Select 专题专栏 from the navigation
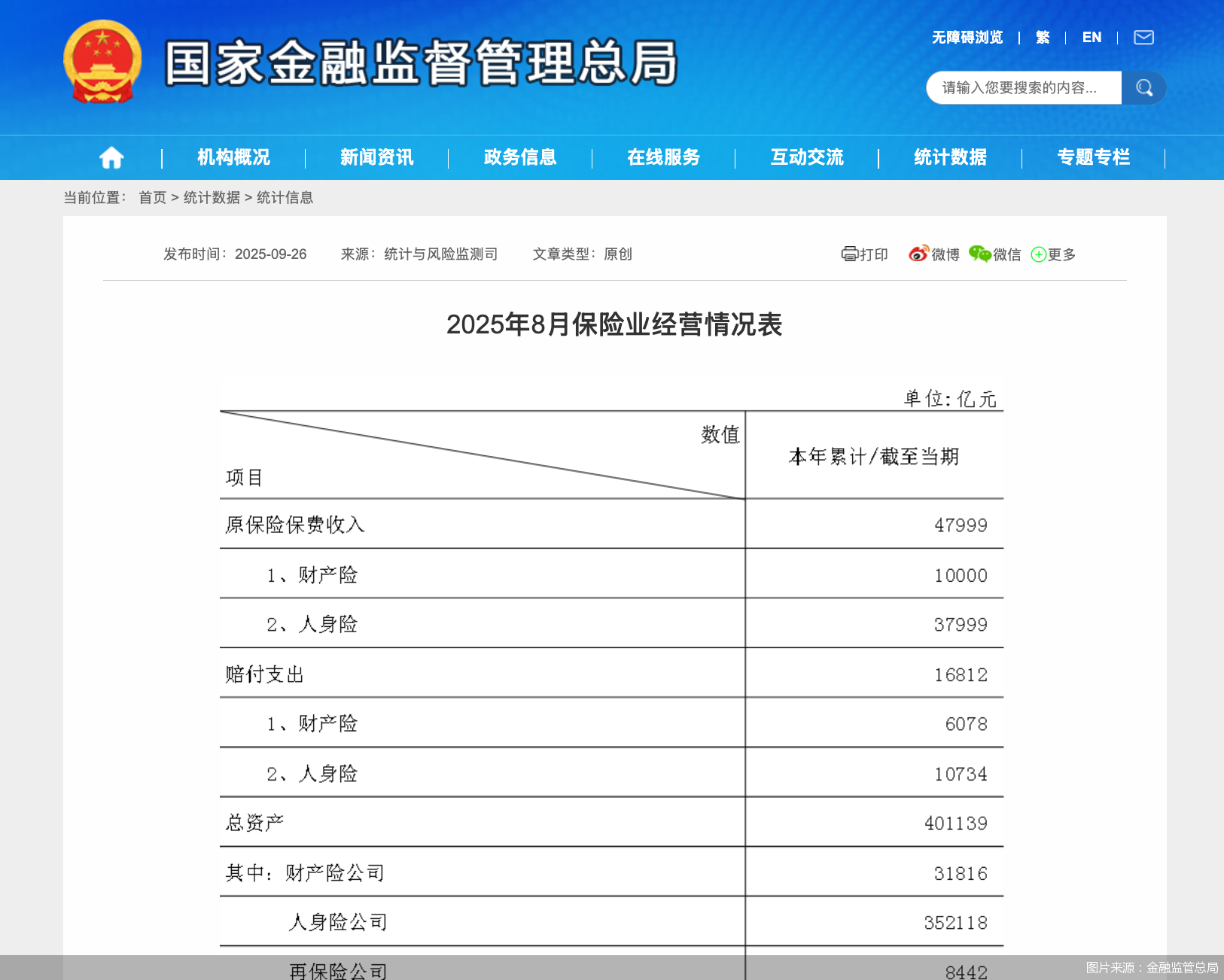This screenshot has width=1224, height=980. 1093,157
